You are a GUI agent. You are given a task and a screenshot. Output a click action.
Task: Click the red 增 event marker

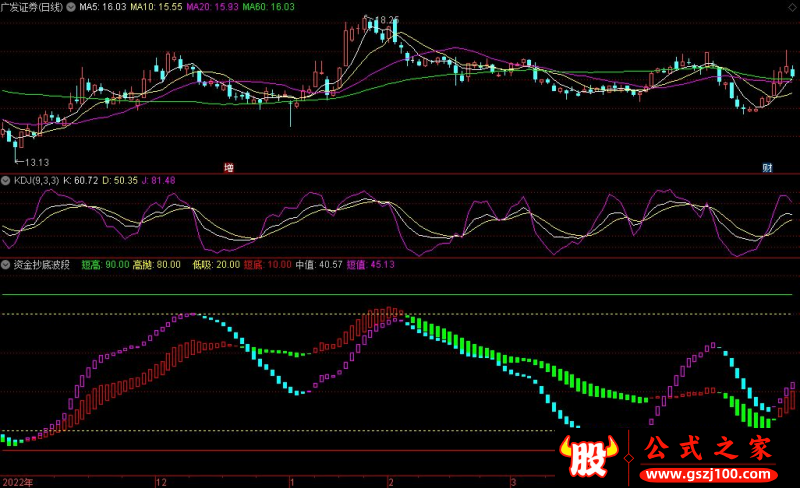pyautogui.click(x=229, y=167)
